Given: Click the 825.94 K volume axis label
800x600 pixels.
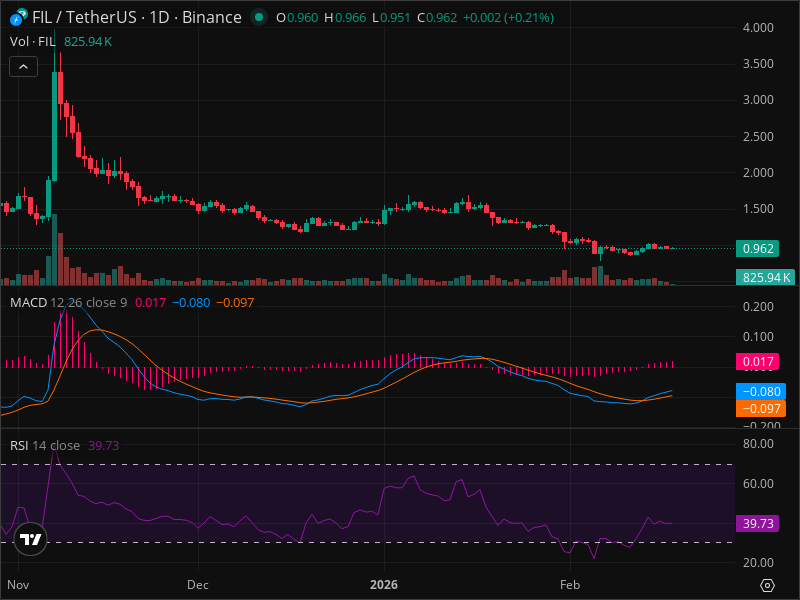Looking at the screenshot, I should [x=765, y=278].
